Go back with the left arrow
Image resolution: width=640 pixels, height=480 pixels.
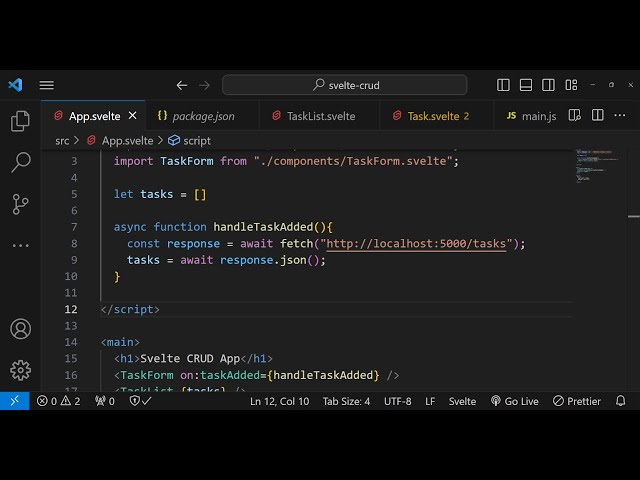(x=182, y=85)
